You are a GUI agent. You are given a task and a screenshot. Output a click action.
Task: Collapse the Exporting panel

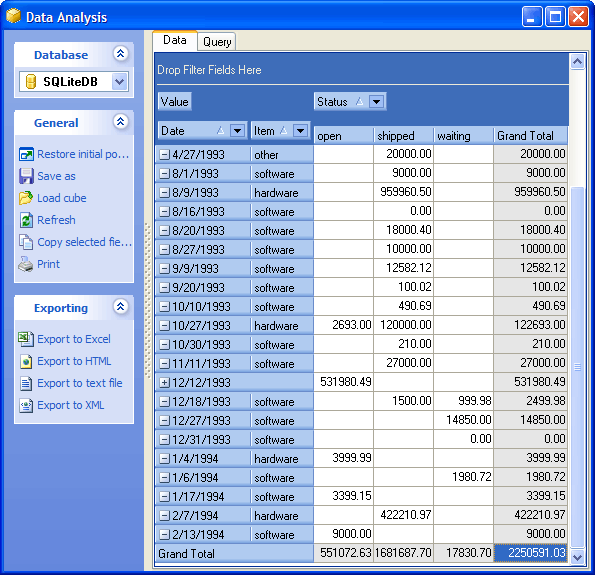(120, 306)
